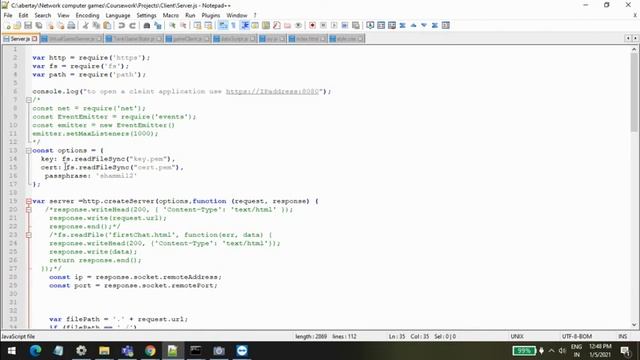Image resolution: width=640 pixels, height=360 pixels.
Task: Cut selection with the scissors icon
Action: [x=85, y=26]
